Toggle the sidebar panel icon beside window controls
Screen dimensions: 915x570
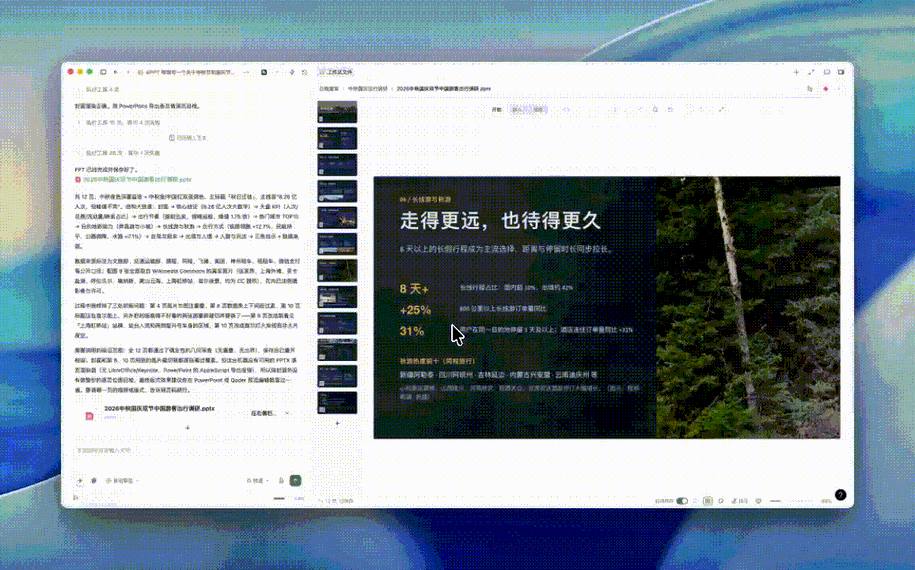[x=103, y=72]
